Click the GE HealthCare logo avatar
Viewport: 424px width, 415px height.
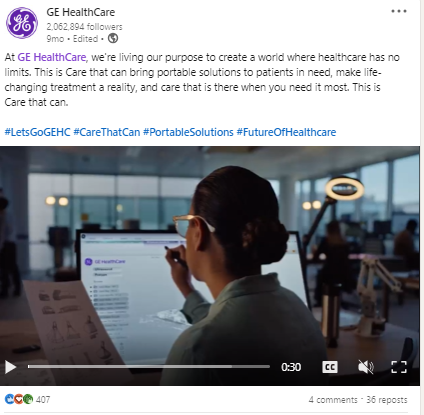coord(22,23)
